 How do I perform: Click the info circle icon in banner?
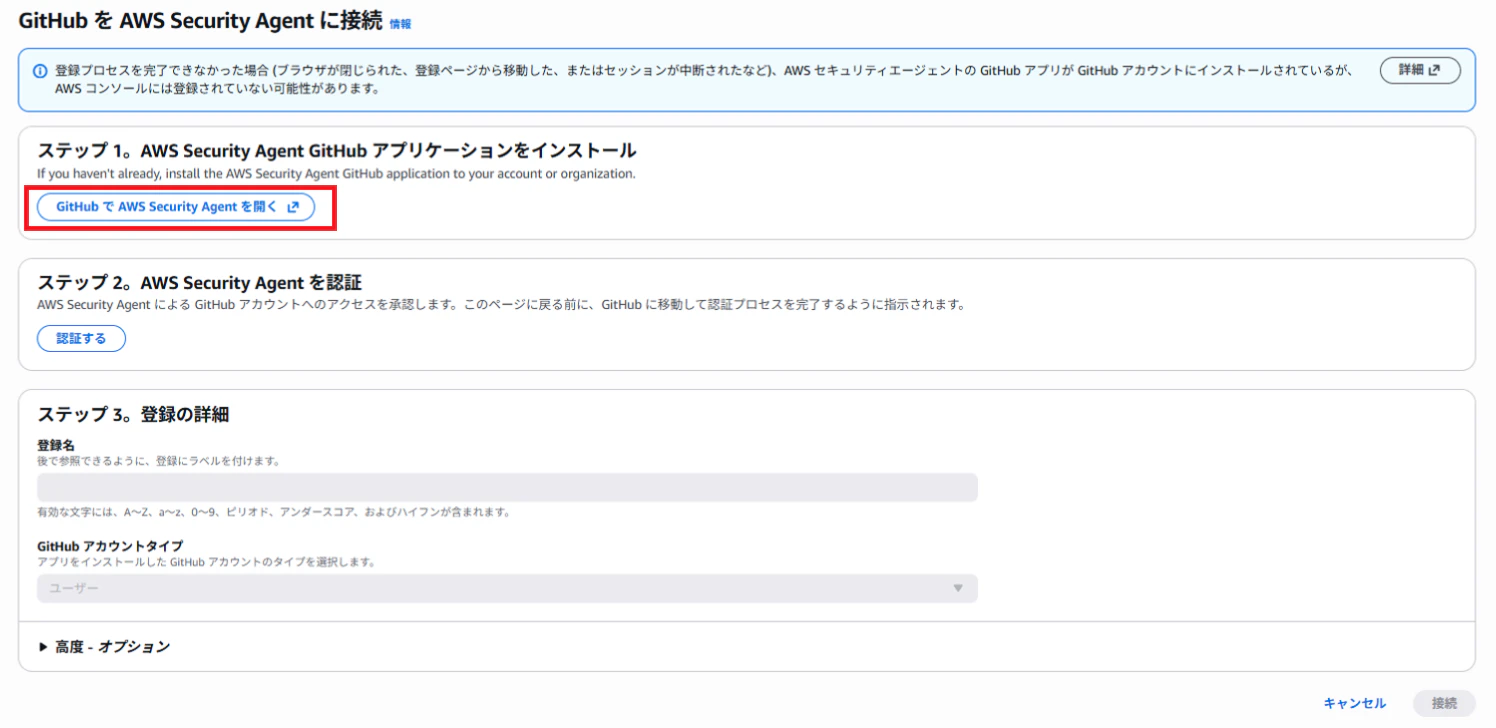[x=40, y=71]
